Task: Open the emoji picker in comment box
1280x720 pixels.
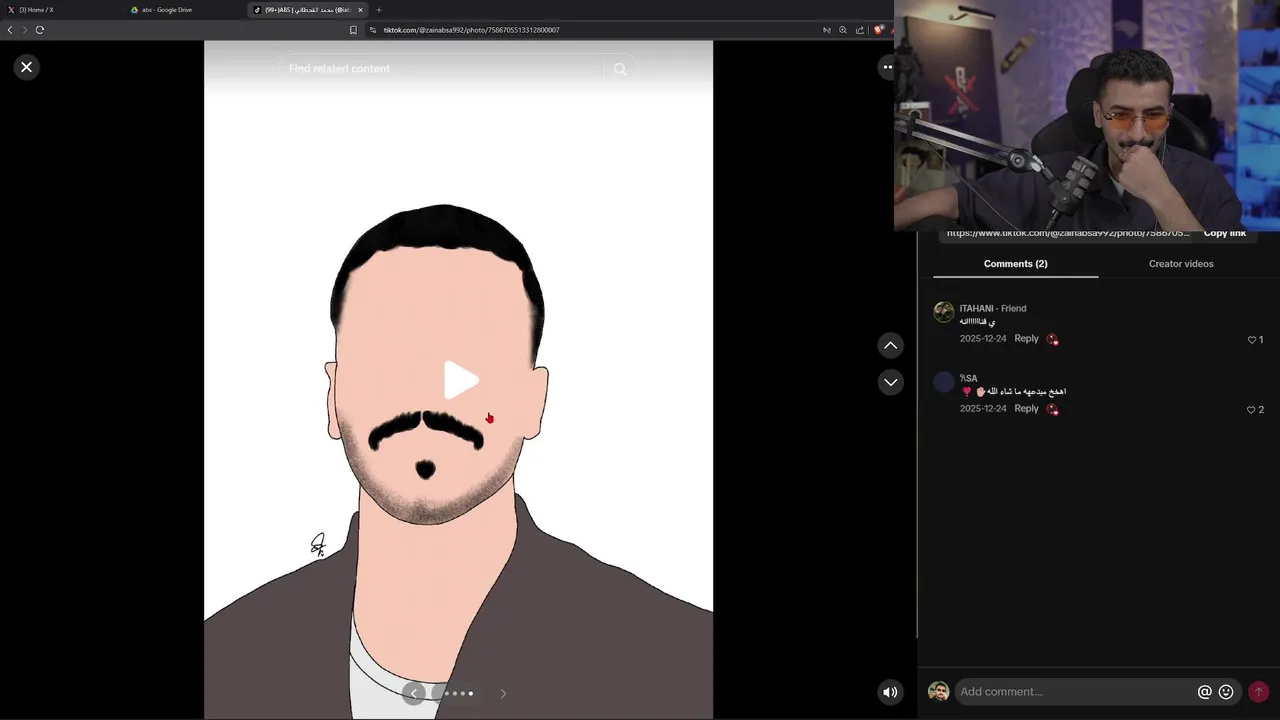Action: 1226,692
